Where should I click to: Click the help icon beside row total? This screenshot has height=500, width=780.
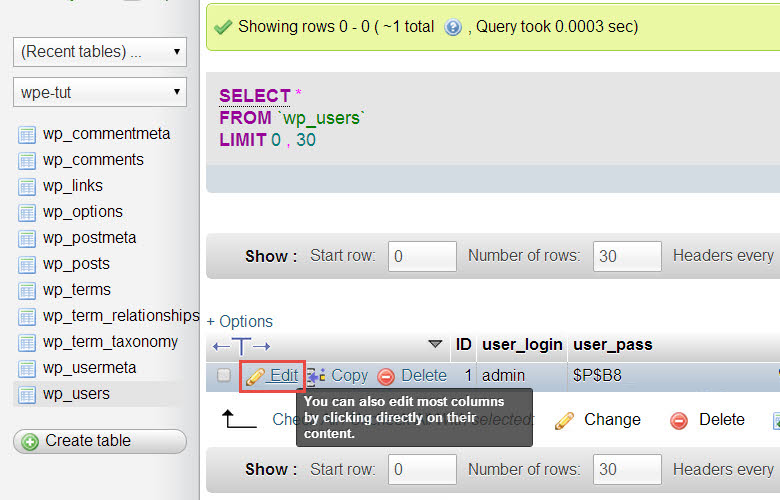[x=453, y=27]
